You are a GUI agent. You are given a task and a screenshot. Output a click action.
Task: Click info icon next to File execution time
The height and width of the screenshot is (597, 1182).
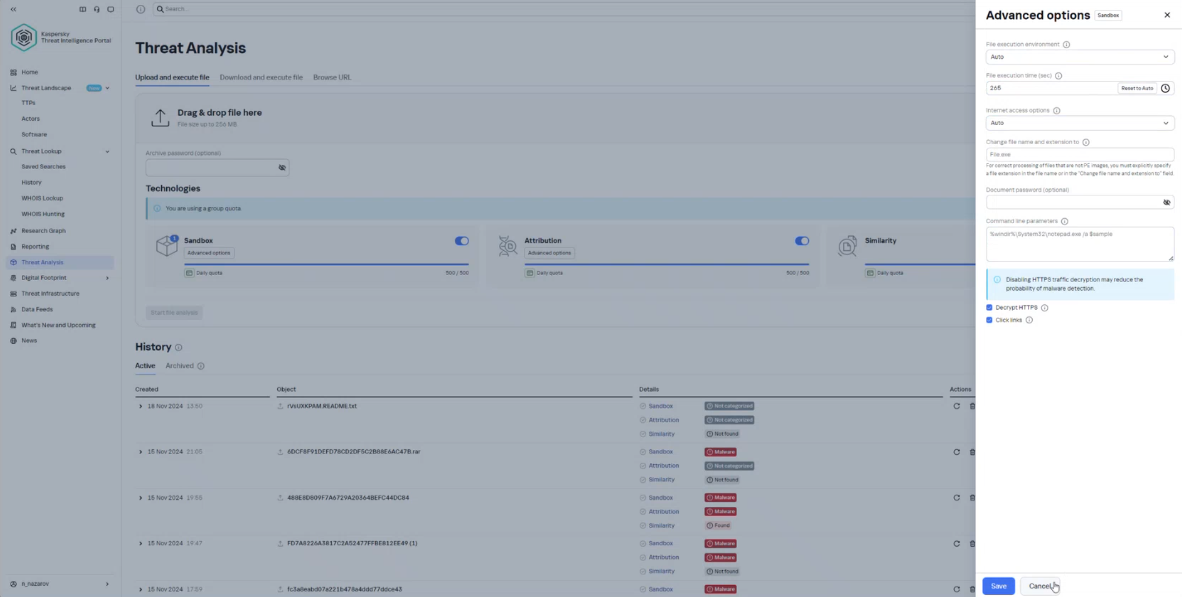point(1058,76)
